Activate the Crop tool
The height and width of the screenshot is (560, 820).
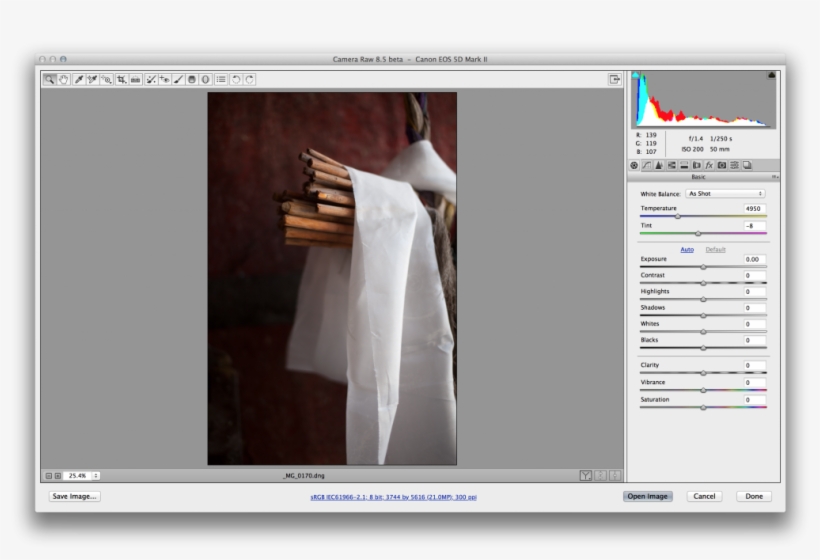pos(121,79)
